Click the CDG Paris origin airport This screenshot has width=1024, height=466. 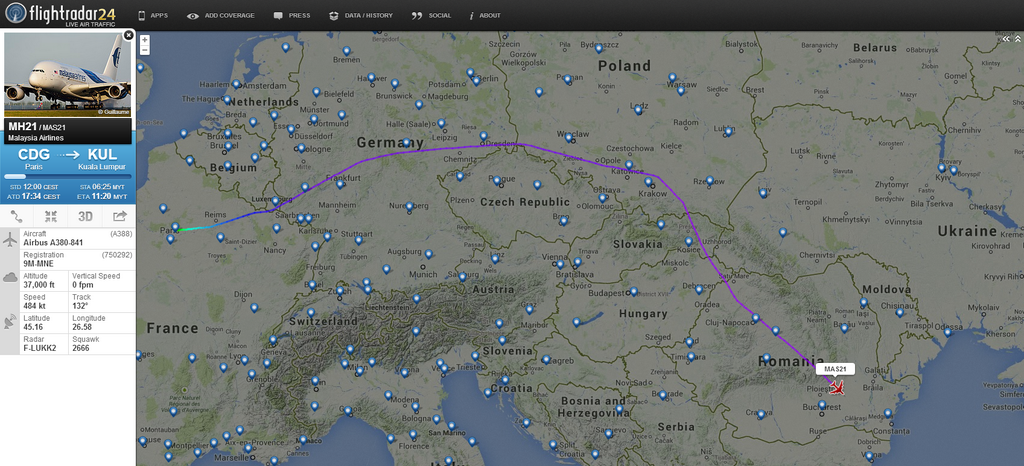[x=33, y=158]
